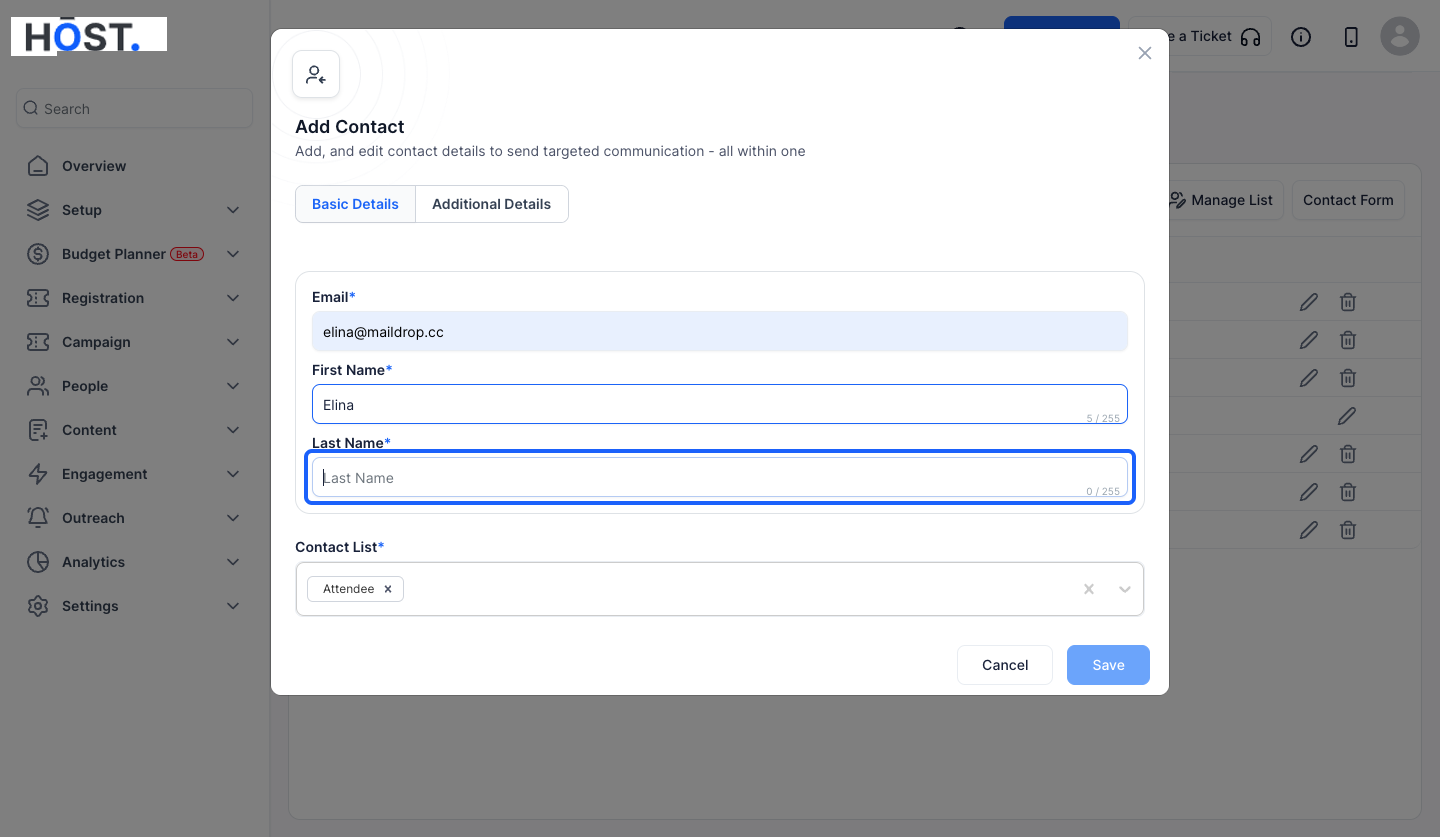Screen dimensions: 1440x837
Task: Click the headset icon beside Ticket
Action: point(1251,37)
